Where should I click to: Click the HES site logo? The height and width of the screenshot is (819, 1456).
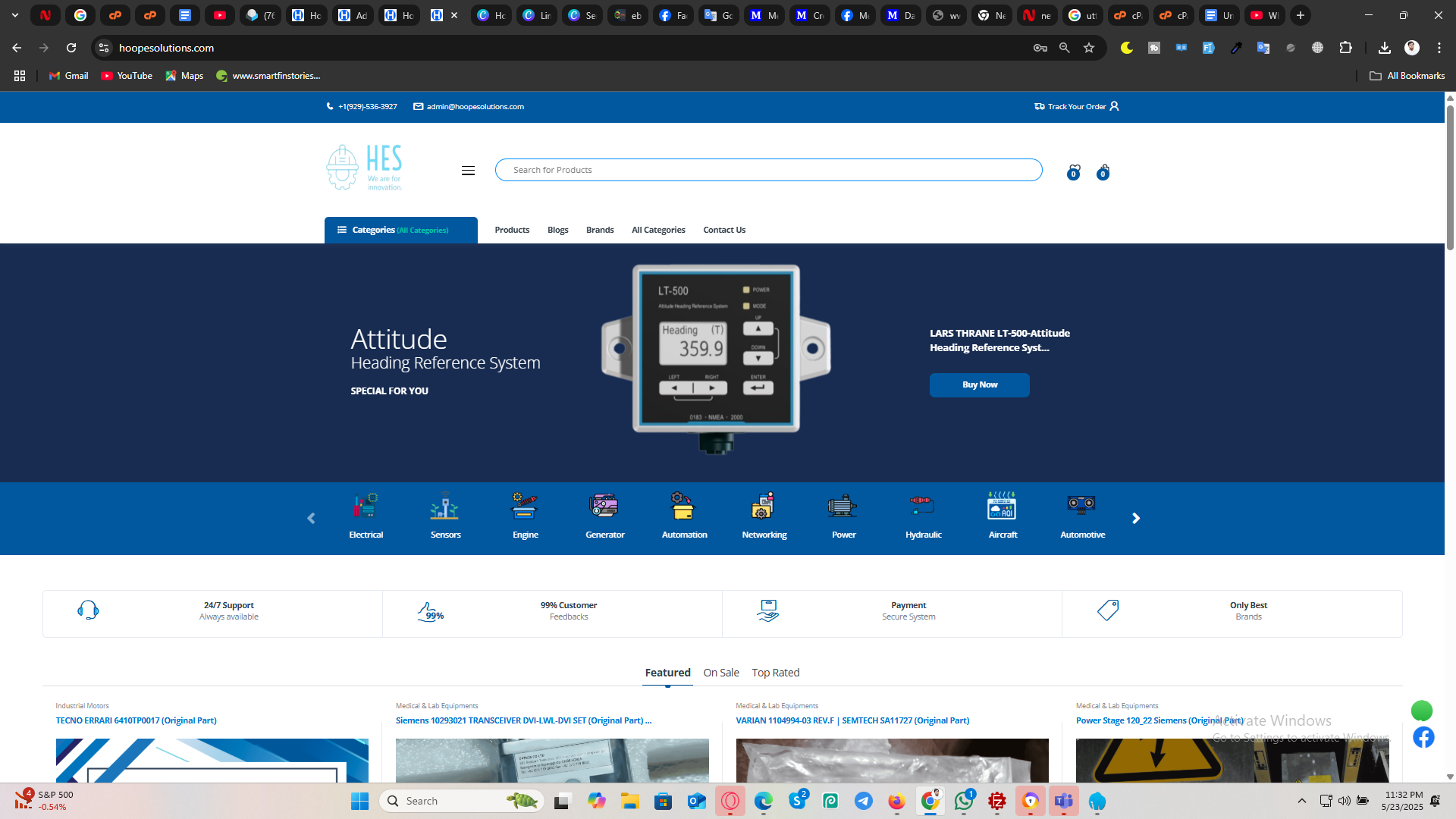pyautogui.click(x=364, y=168)
